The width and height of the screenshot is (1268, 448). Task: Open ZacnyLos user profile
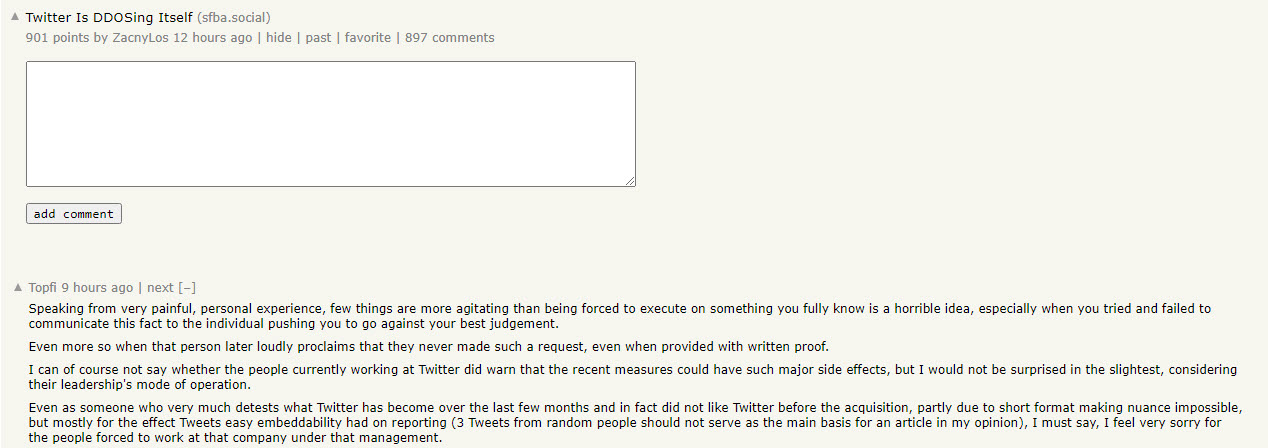pyautogui.click(x=138, y=38)
